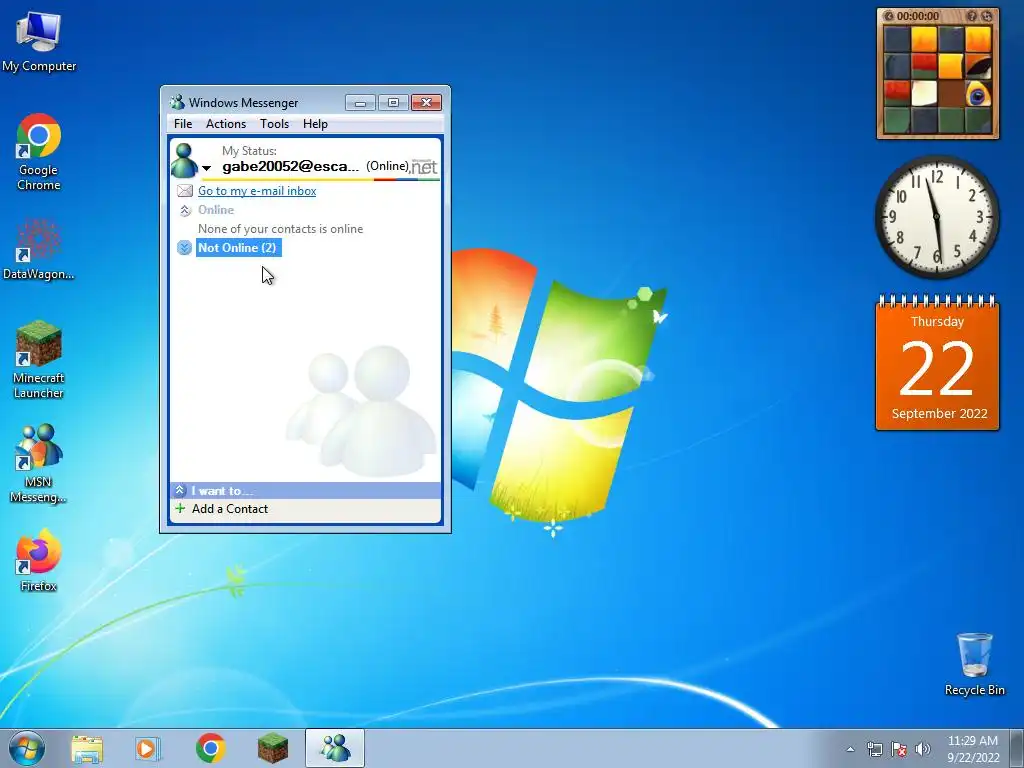Select Windows Messenger taskbar button
Screen dimensions: 1024x768
pos(335,748)
